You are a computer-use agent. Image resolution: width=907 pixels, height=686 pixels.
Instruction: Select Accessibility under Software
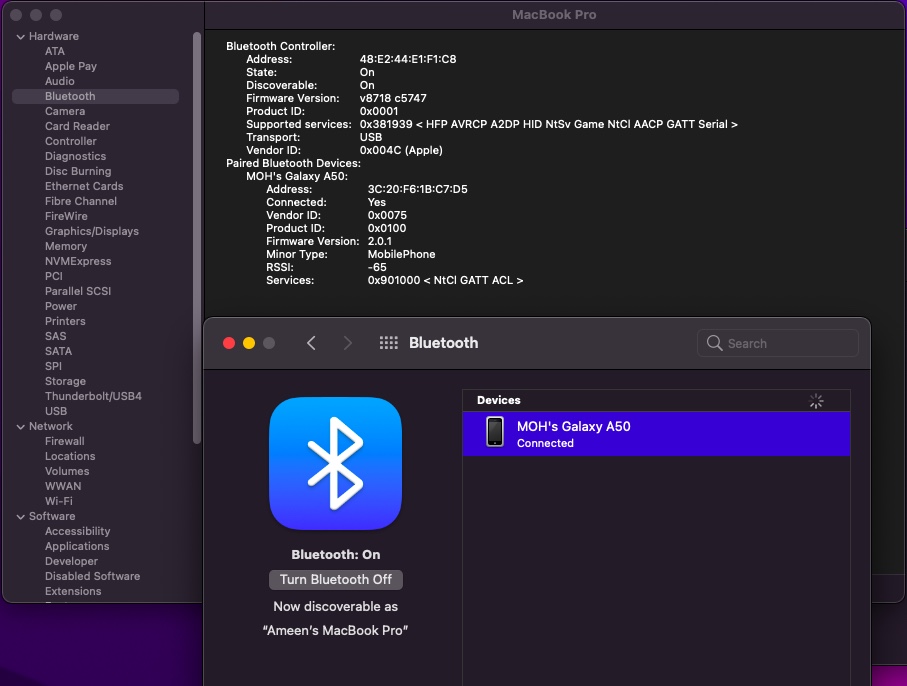pos(78,532)
